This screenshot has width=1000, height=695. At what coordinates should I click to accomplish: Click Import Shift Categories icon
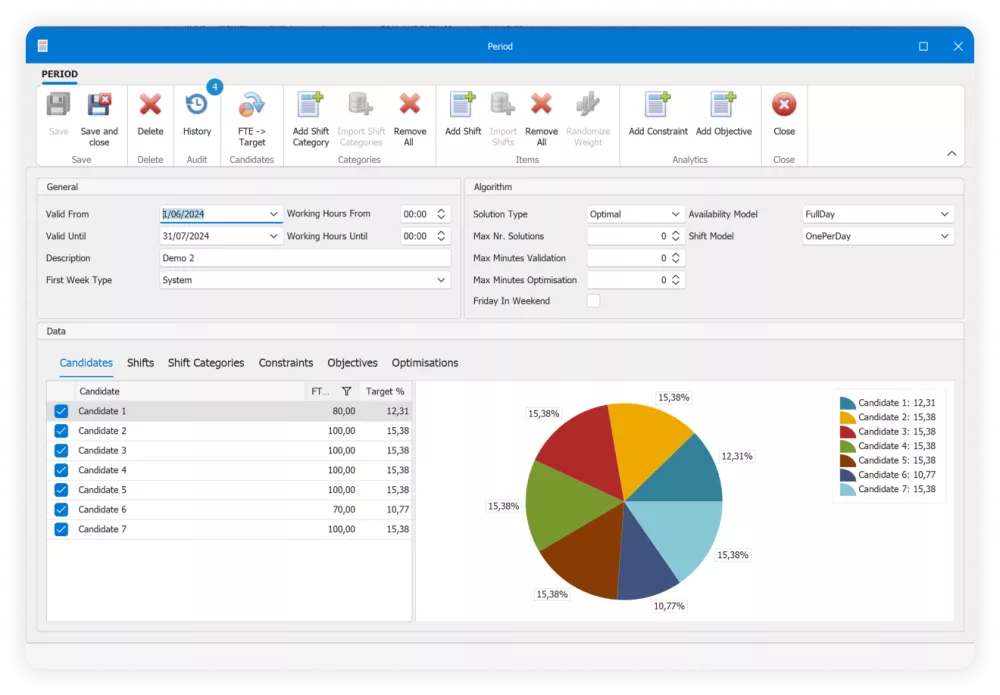click(360, 105)
